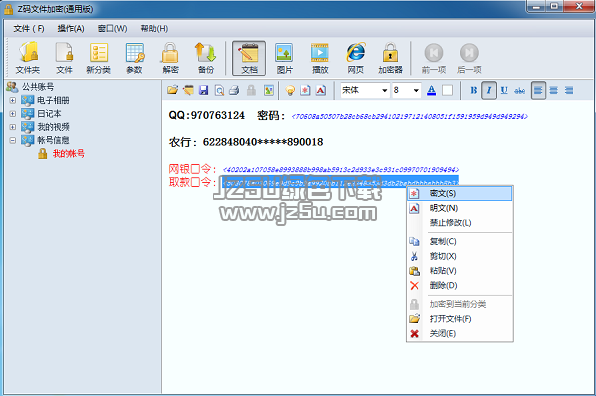The height and width of the screenshot is (396, 596).
Task: Select the 日记本 tree item
Action: coord(49,114)
